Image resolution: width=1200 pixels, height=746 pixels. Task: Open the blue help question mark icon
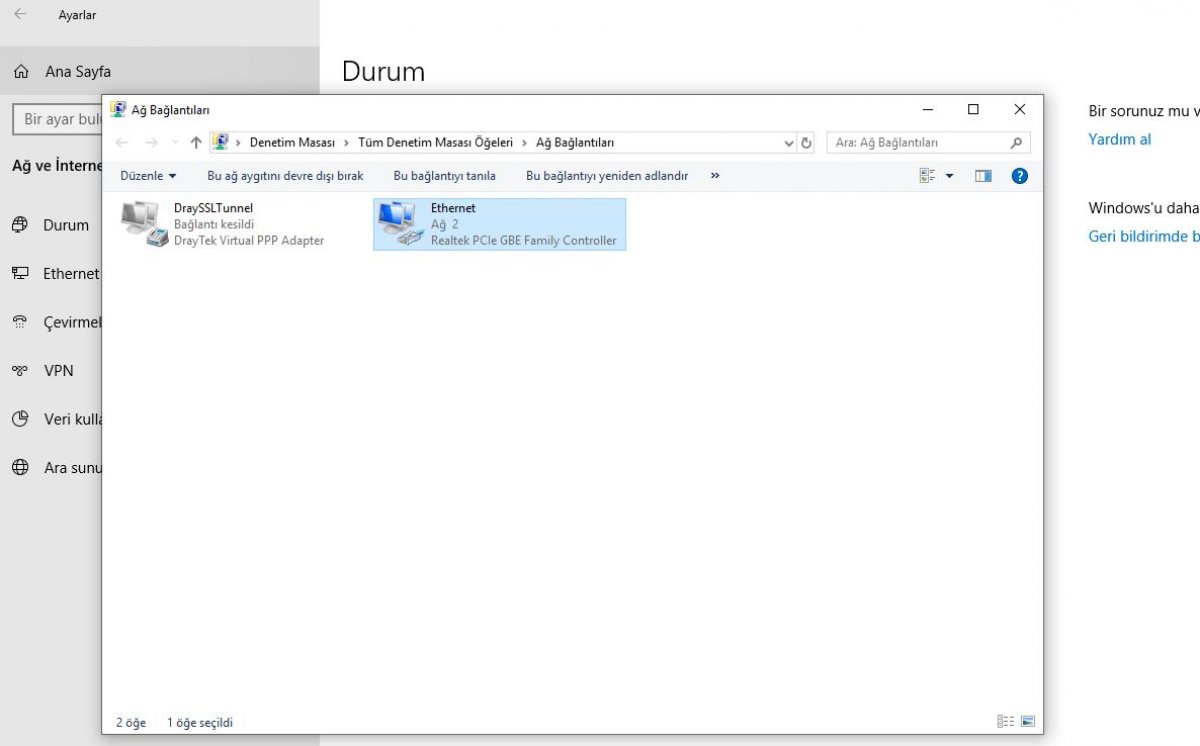point(1019,176)
